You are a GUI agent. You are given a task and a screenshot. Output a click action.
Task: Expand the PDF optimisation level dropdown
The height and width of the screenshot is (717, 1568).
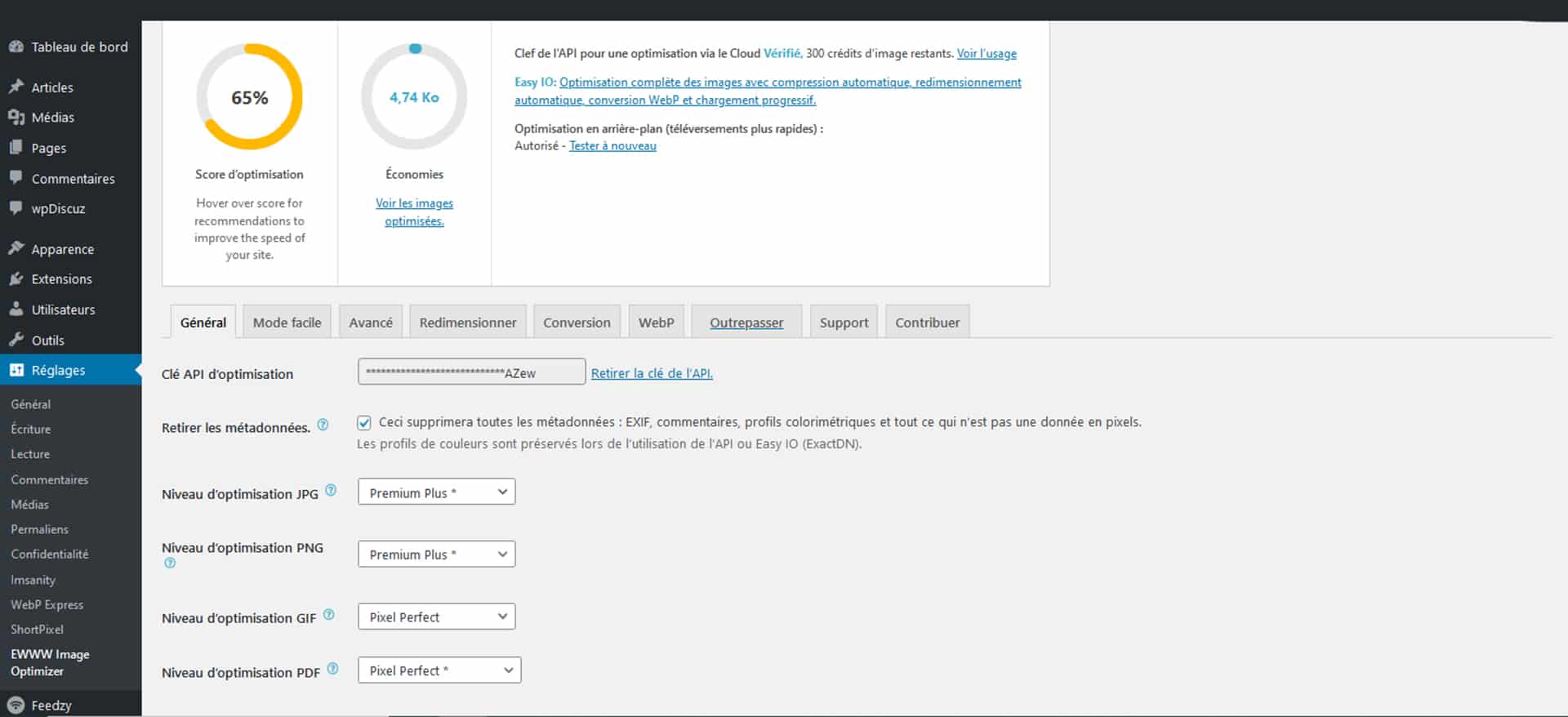pyautogui.click(x=439, y=670)
